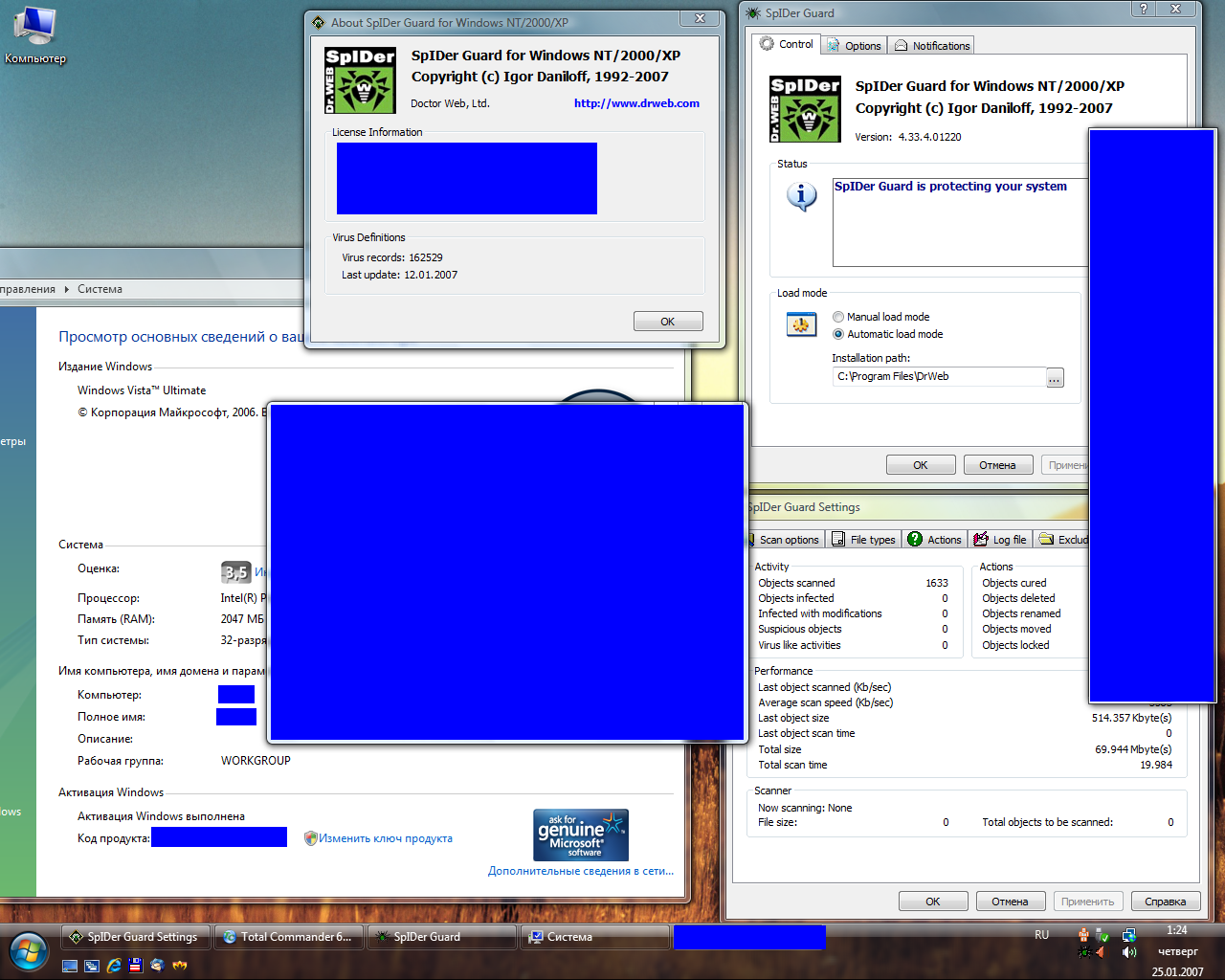This screenshot has height=980, width=1225.
Task: Launch Thunderbird from the Quick Launch bar
Action: (x=157, y=966)
